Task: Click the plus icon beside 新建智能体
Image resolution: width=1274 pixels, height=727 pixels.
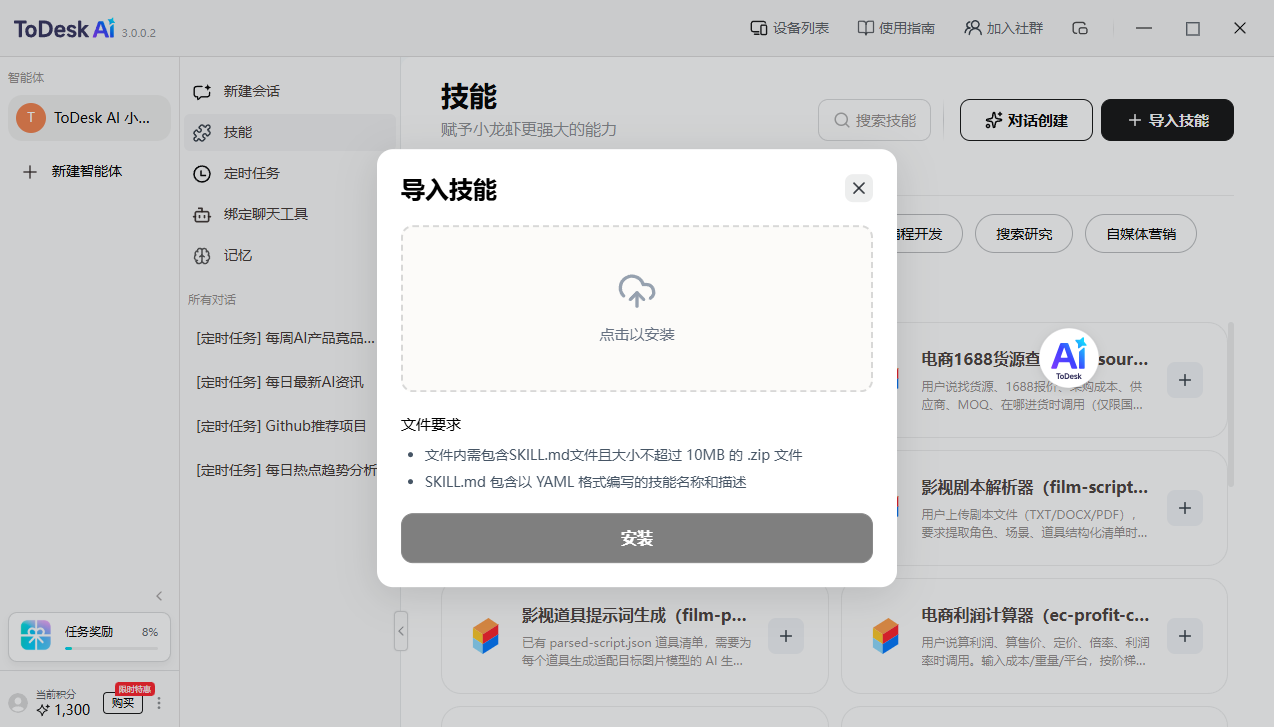Action: [x=30, y=171]
